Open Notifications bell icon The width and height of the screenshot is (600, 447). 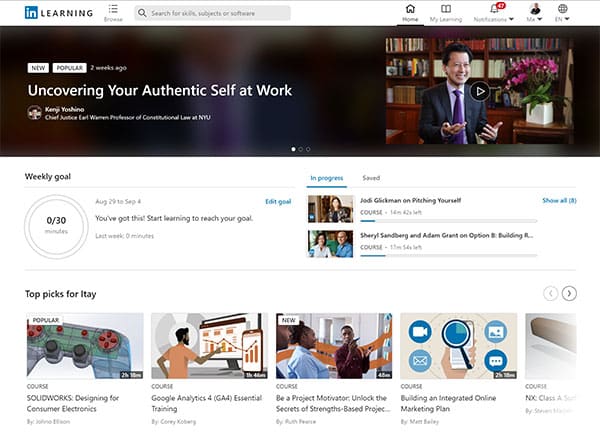[494, 9]
